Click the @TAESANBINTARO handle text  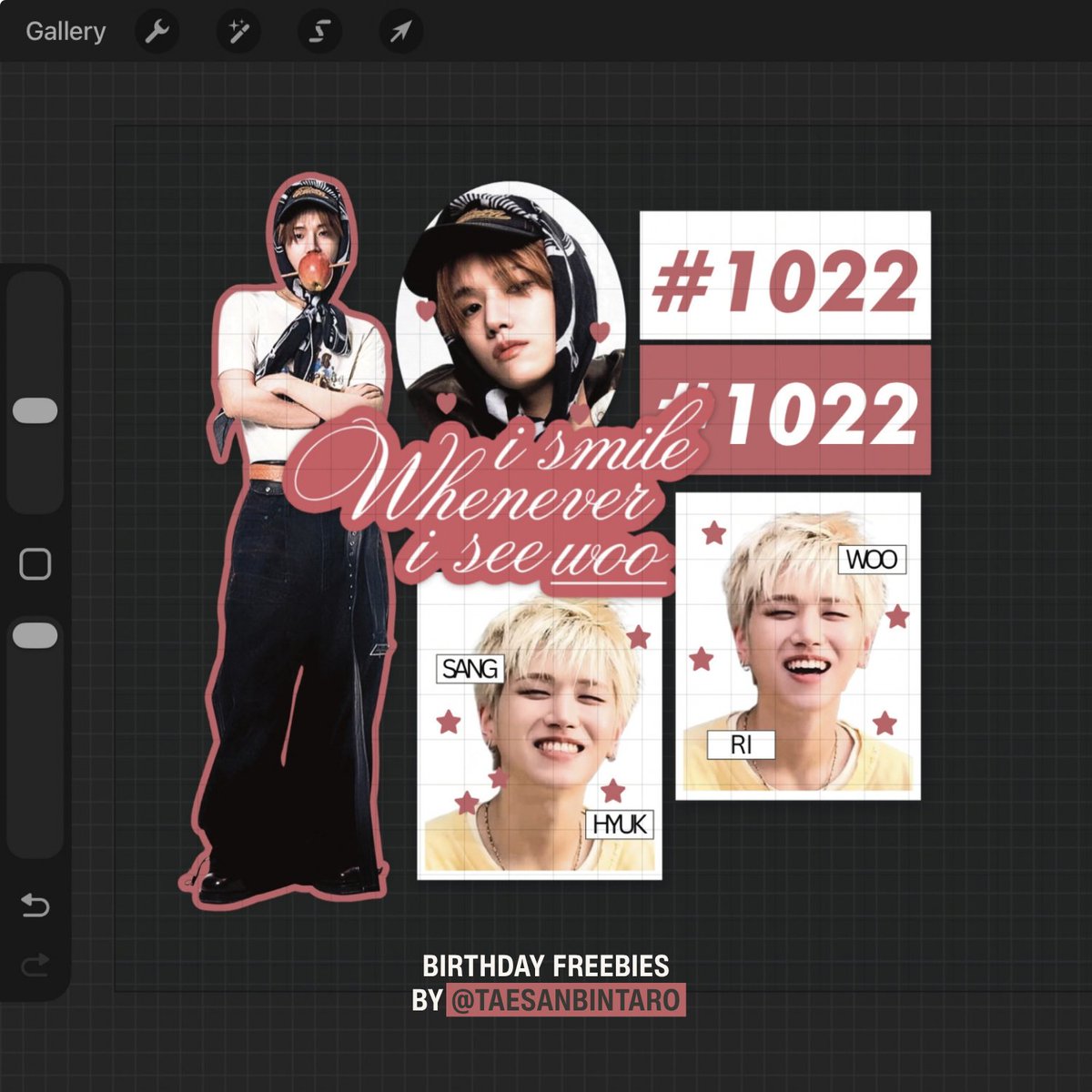565,1000
